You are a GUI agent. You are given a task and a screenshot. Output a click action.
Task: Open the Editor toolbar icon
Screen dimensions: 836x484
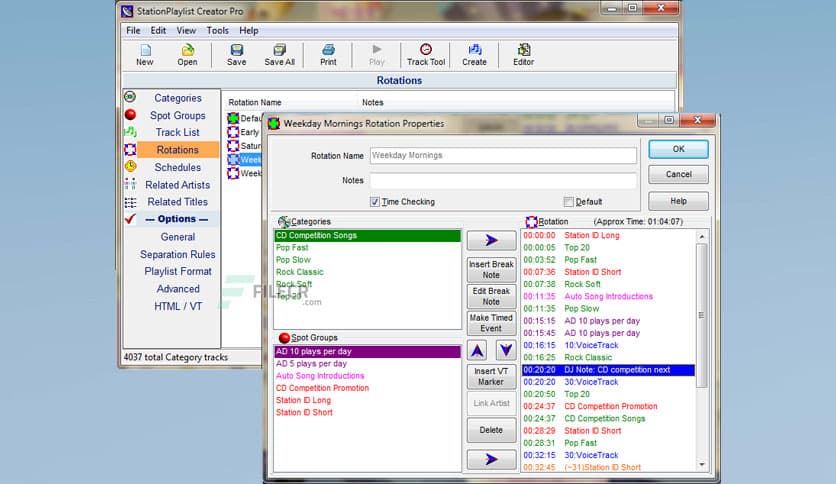524,50
